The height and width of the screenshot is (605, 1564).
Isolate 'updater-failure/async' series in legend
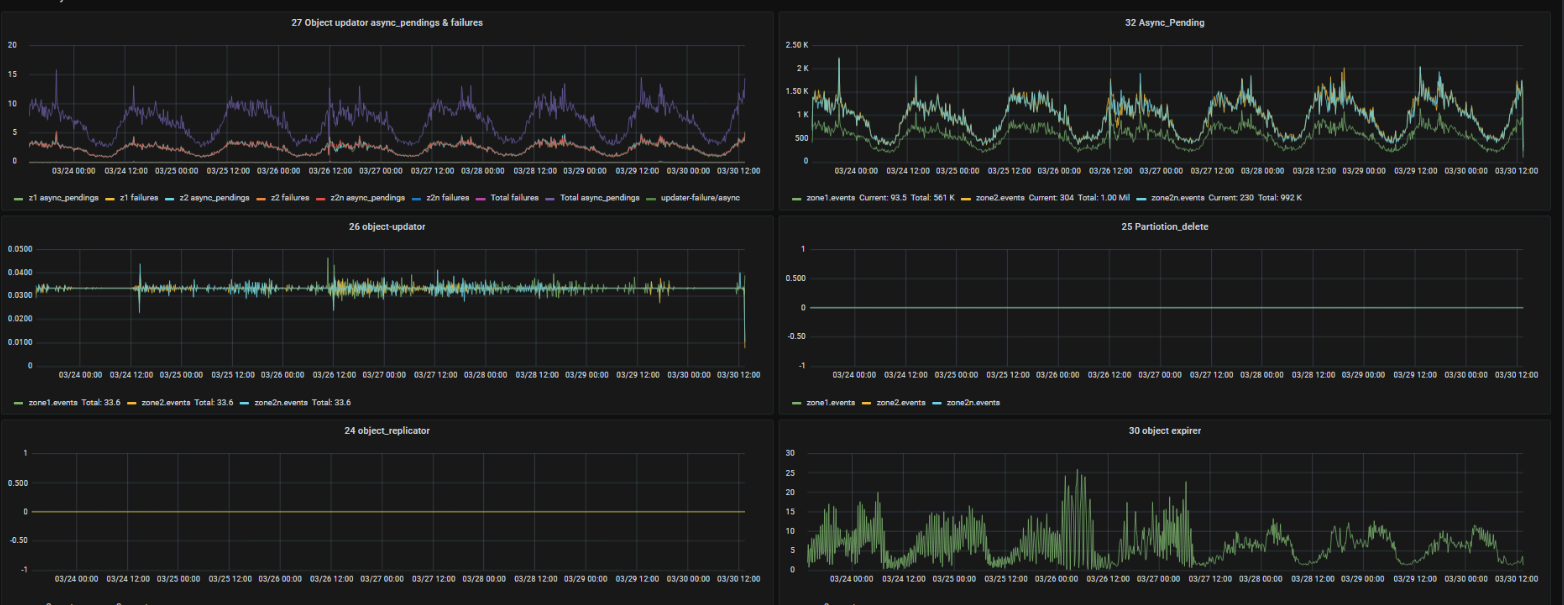(x=700, y=198)
